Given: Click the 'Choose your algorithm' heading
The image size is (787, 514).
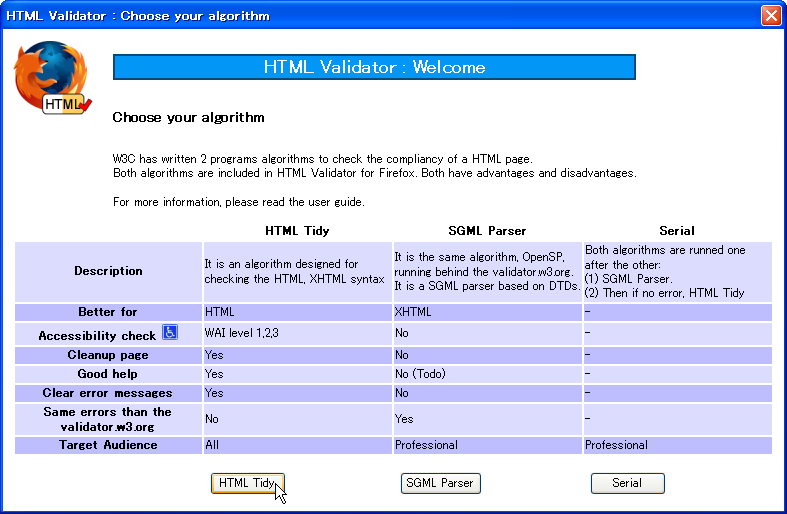Looking at the screenshot, I should [188, 117].
